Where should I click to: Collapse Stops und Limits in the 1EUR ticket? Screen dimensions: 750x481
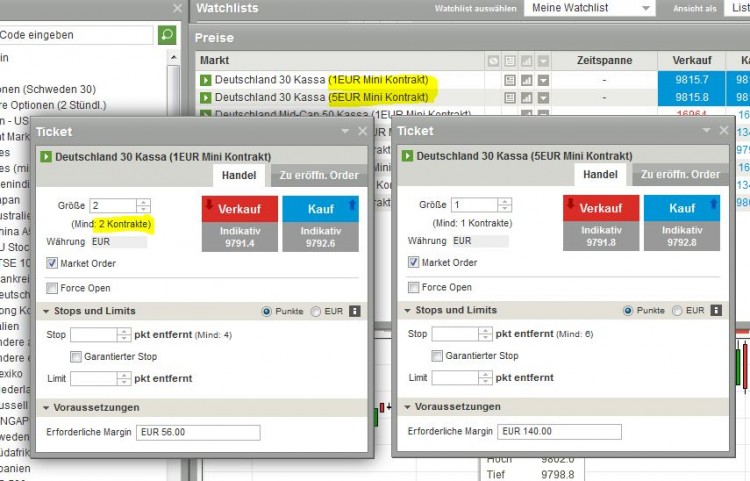(x=46, y=311)
